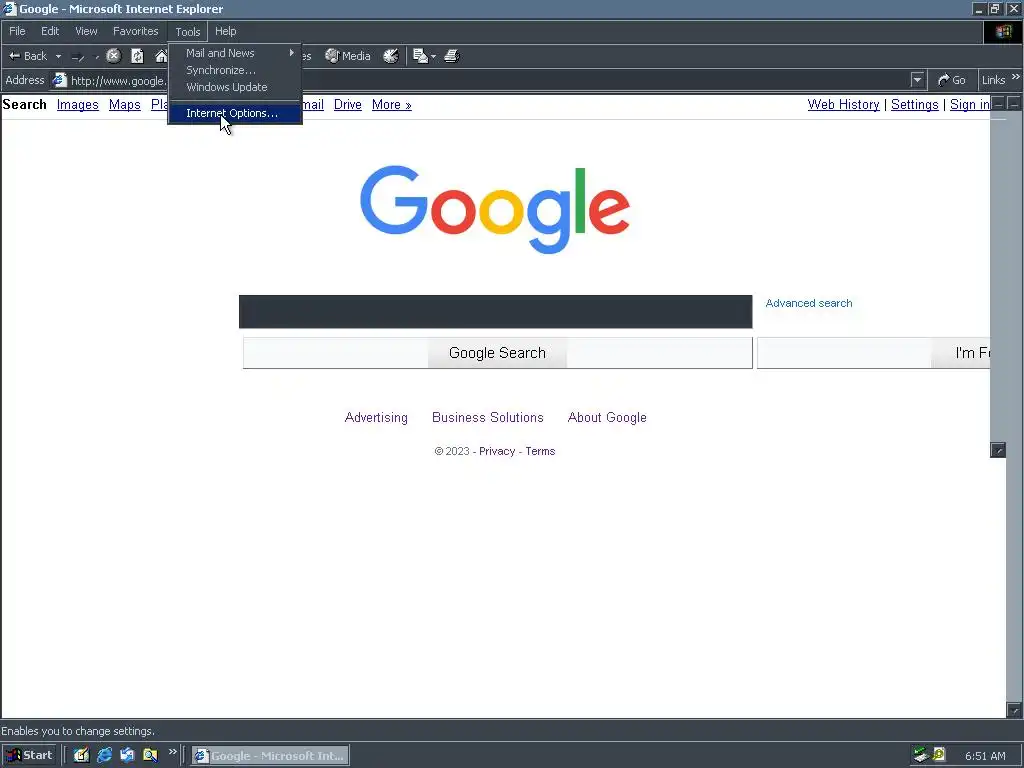Viewport: 1024px width, 768px height.
Task: Click the About Google link
Action: (607, 417)
